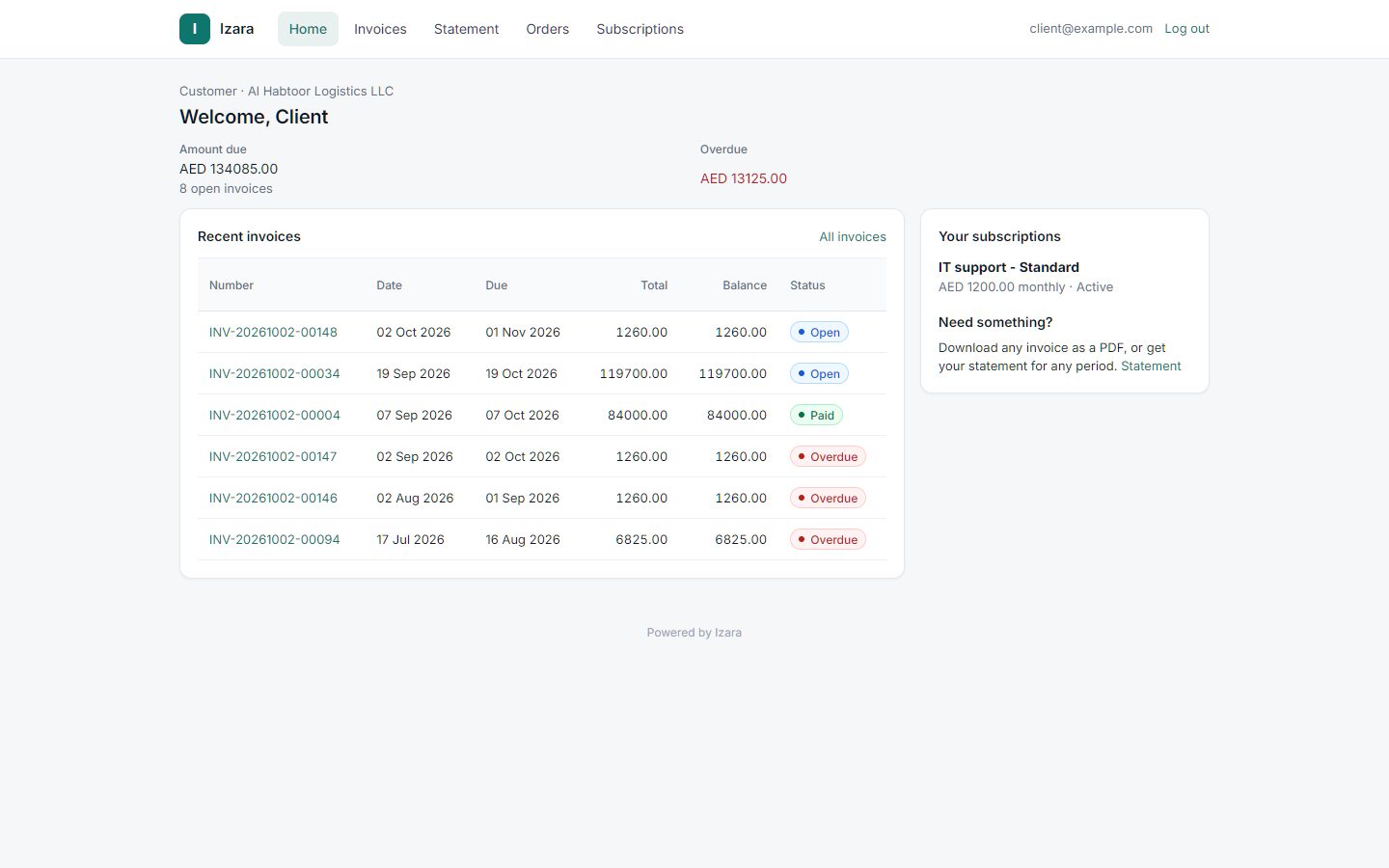Click the Total column header

[654, 285]
